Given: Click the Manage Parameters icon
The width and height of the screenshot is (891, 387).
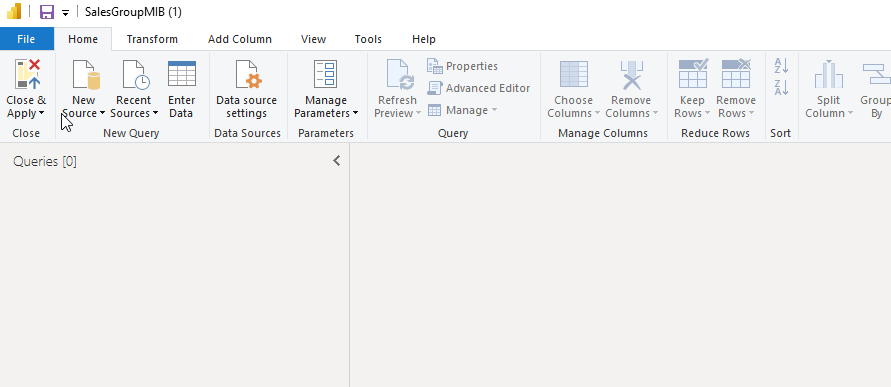Looking at the screenshot, I should [326, 74].
